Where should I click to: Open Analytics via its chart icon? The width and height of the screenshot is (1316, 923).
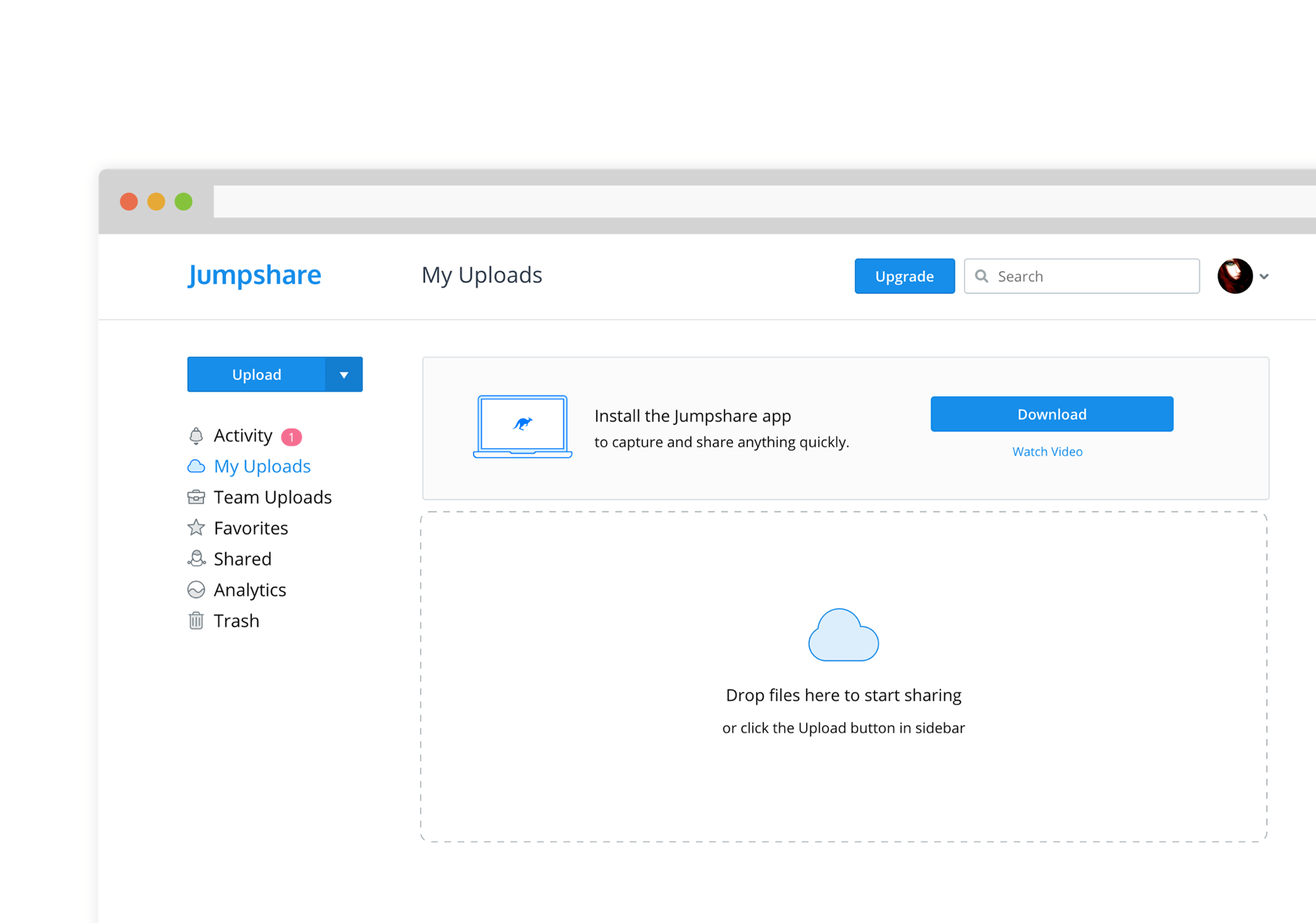[196, 589]
